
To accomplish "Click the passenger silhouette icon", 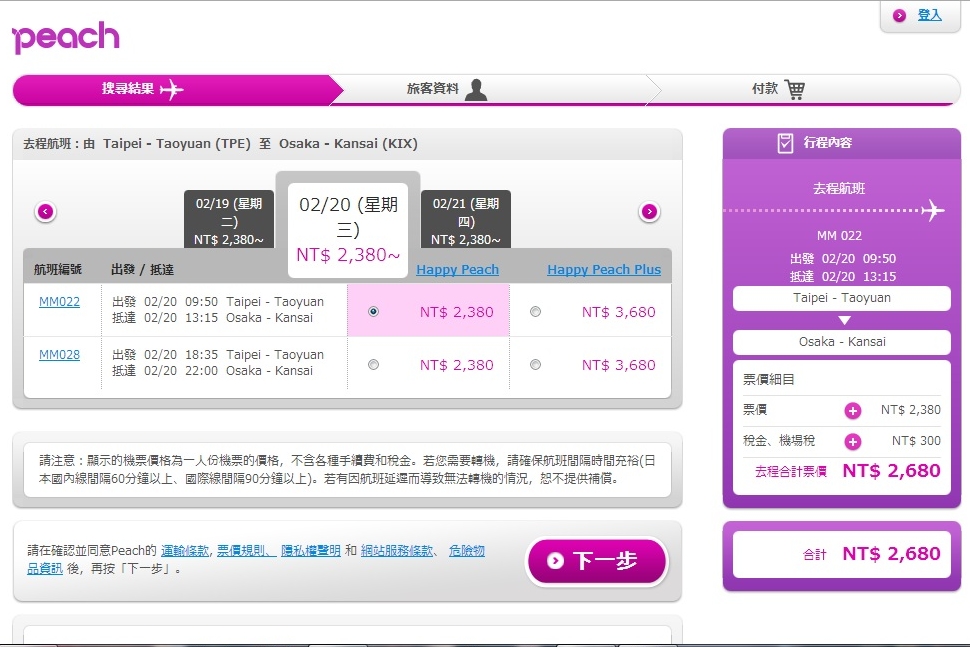I will pyautogui.click(x=476, y=90).
